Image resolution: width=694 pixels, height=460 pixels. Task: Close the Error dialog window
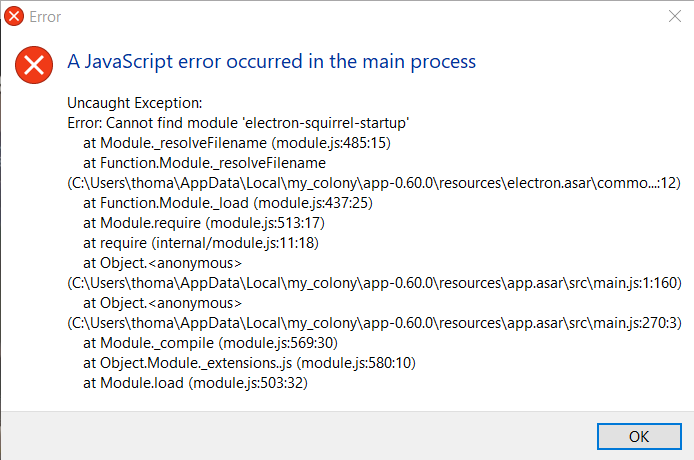[x=675, y=16]
